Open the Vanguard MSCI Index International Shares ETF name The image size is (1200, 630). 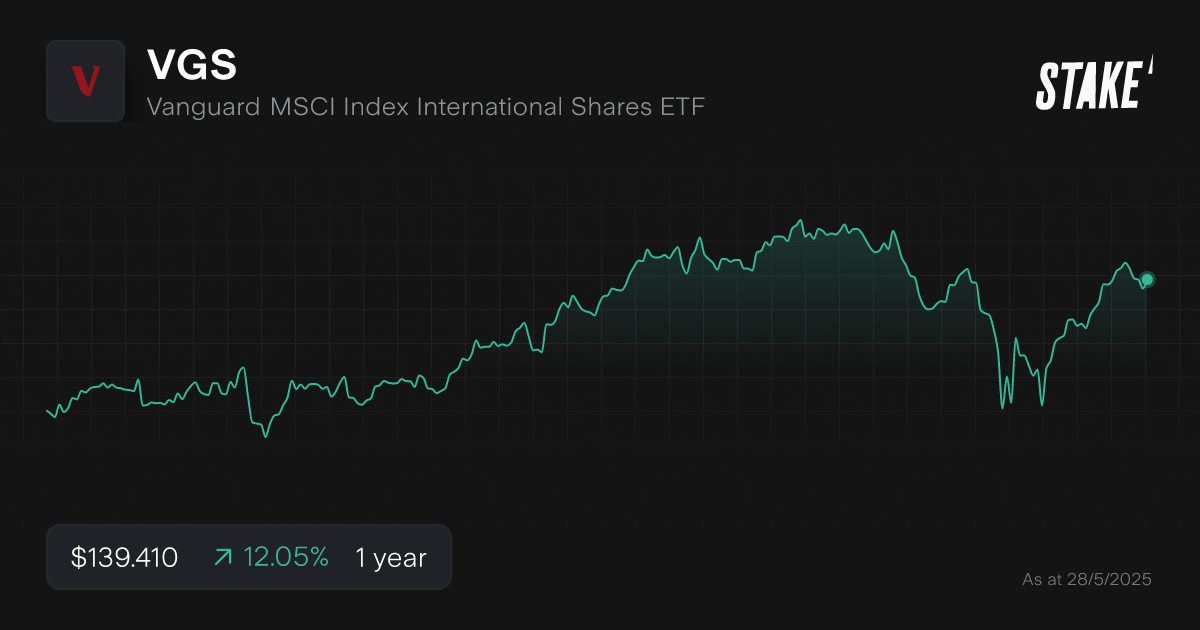pyautogui.click(x=426, y=107)
